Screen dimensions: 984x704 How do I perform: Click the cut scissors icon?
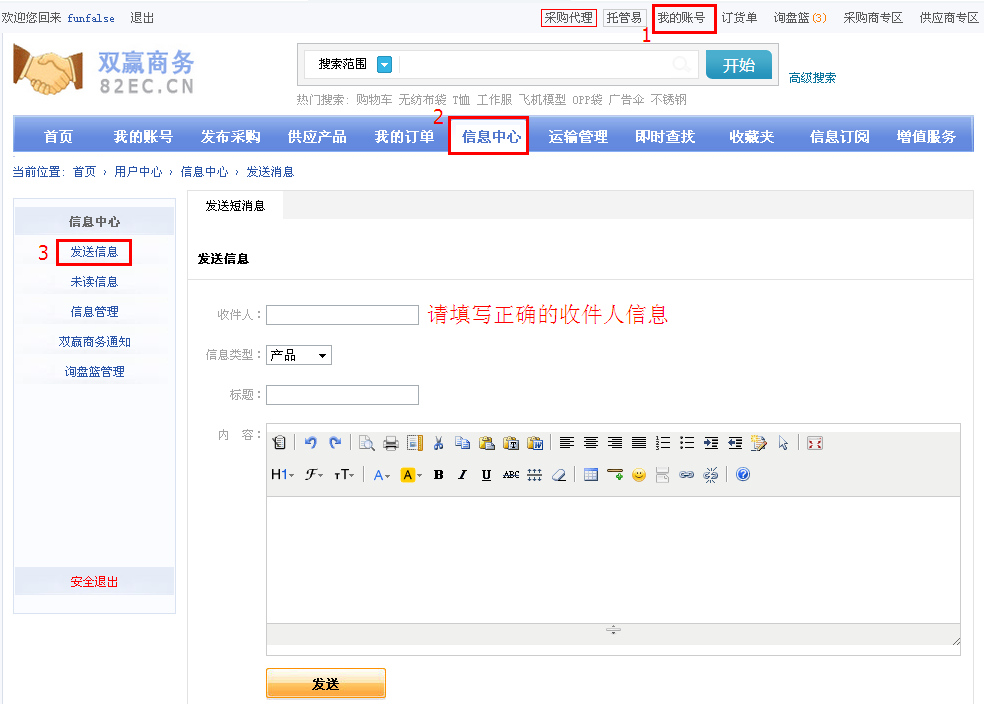[438, 443]
